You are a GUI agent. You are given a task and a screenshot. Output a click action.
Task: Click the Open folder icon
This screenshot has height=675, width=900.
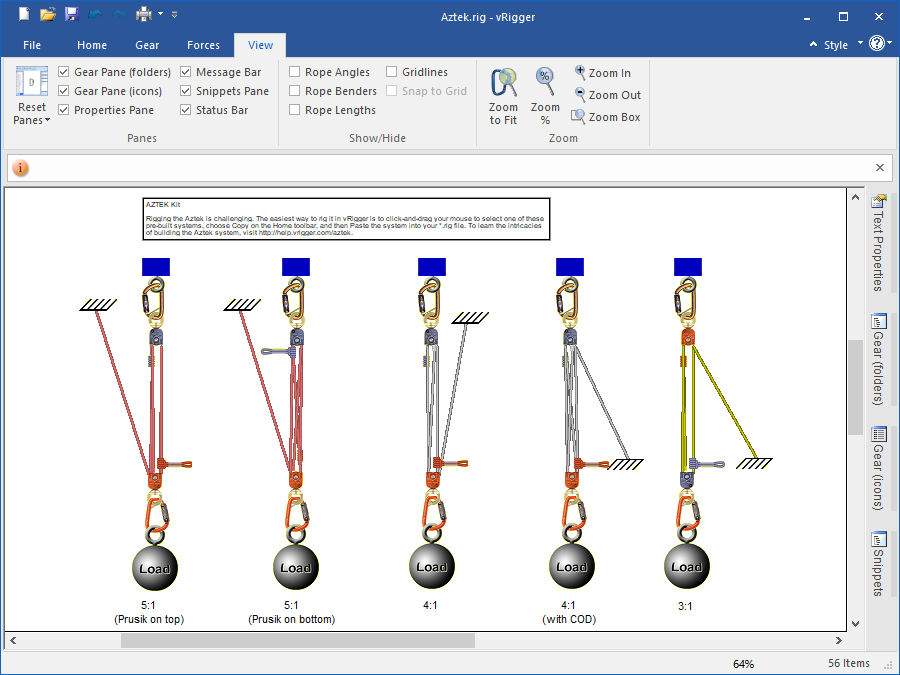tap(47, 14)
